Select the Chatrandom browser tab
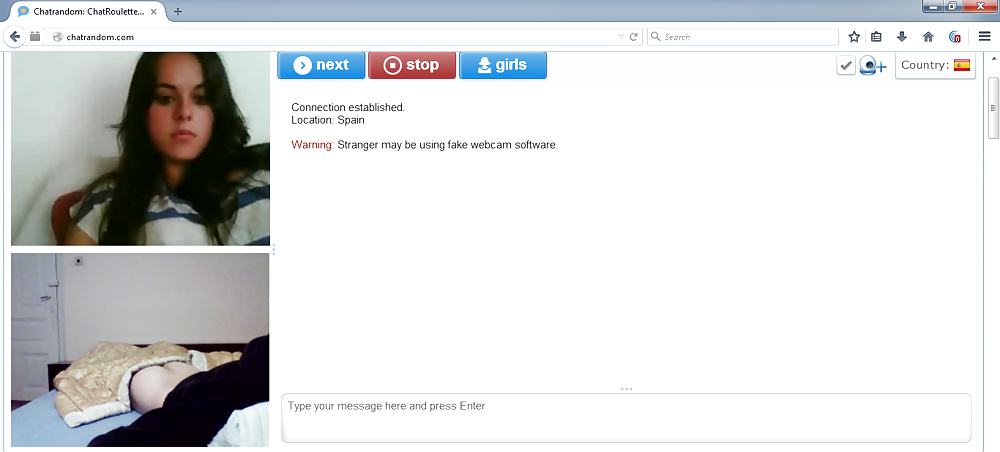The height and width of the screenshot is (452, 1000). pos(87,11)
